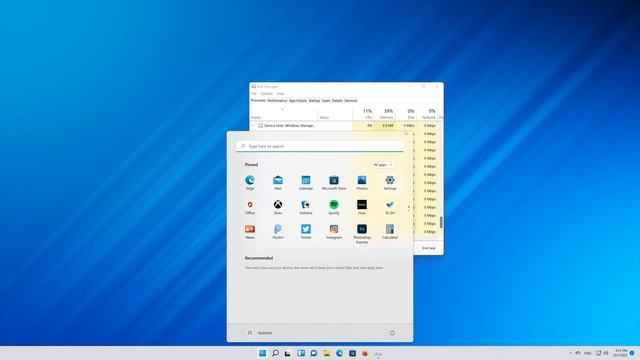Launch the pinned PicsArt app

[278, 231]
